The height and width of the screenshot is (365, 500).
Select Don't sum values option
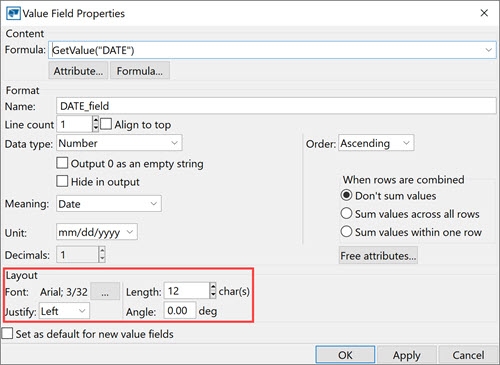[x=346, y=195]
